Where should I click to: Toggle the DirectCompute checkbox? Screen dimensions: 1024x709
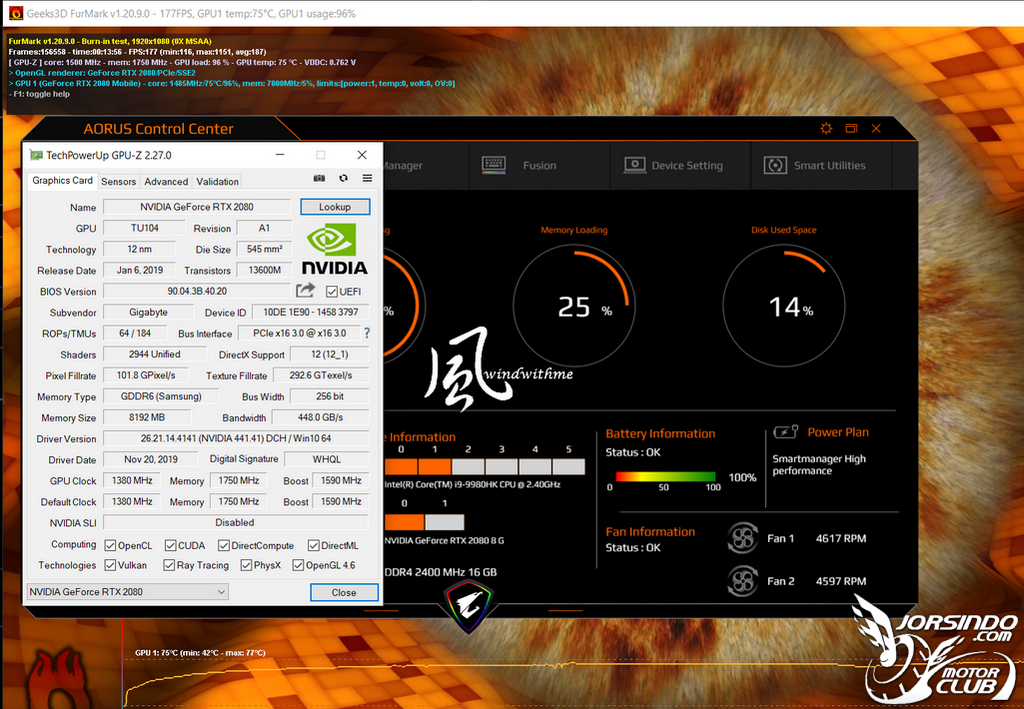pyautogui.click(x=224, y=545)
